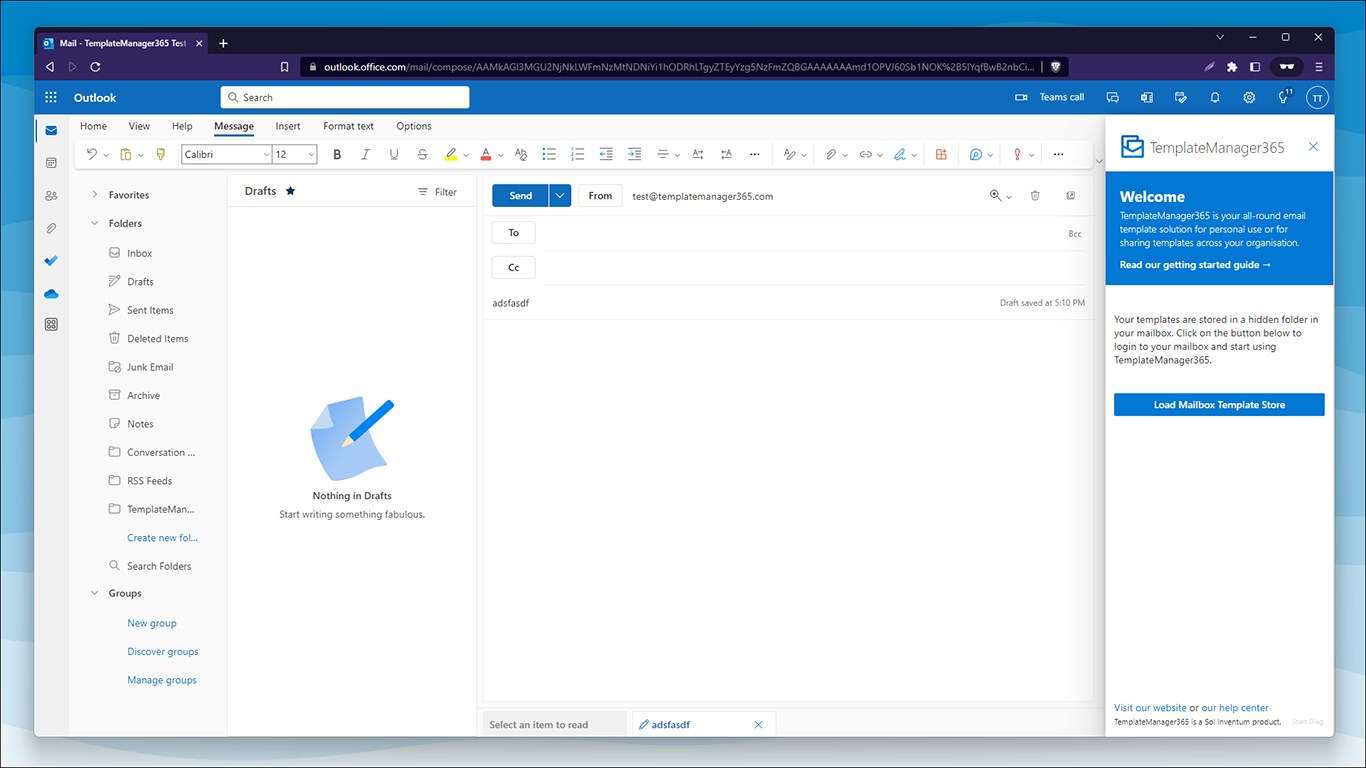Open the Format text tab
This screenshot has height=768, width=1366.
[348, 126]
